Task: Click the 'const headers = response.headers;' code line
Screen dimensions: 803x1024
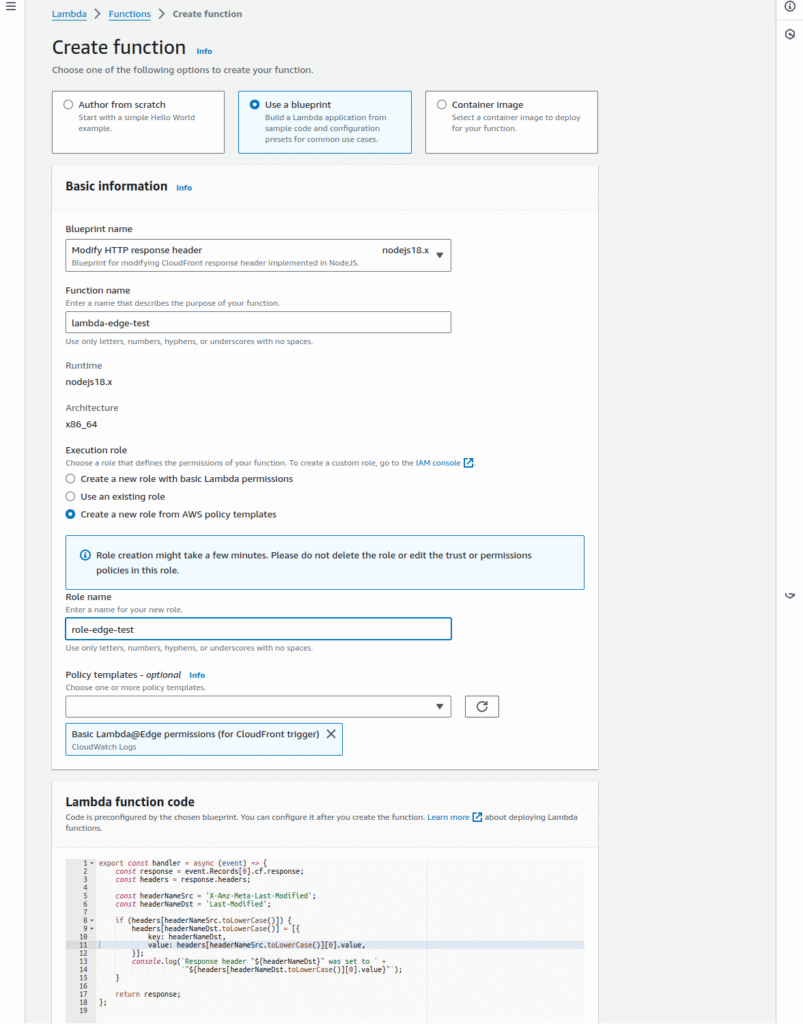Action: point(183,880)
